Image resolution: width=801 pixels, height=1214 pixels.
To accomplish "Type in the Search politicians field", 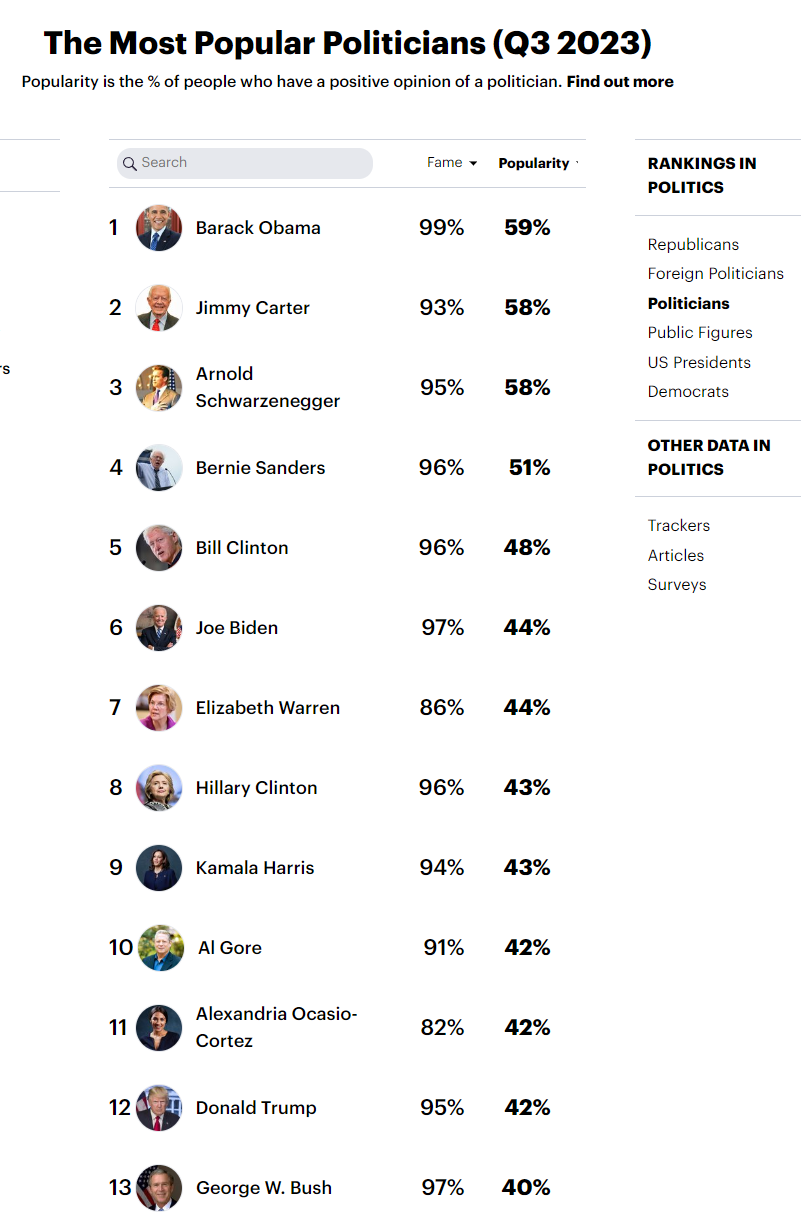I will point(250,163).
